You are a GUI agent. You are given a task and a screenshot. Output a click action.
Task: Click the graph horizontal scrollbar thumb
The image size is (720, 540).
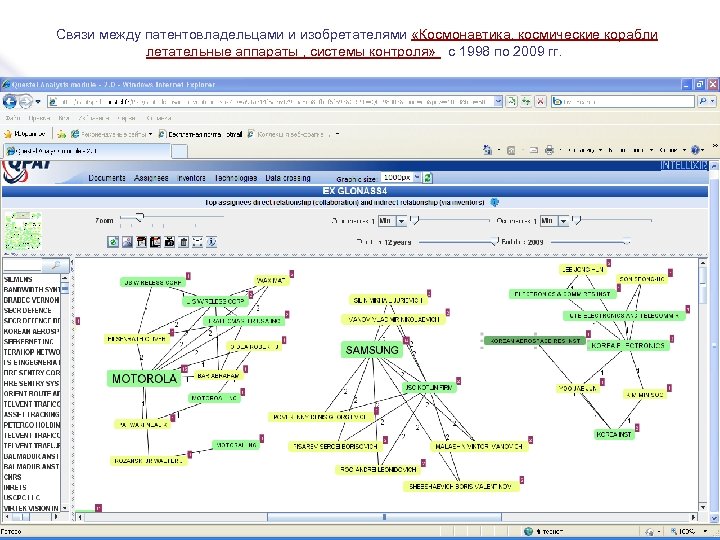(x=384, y=517)
